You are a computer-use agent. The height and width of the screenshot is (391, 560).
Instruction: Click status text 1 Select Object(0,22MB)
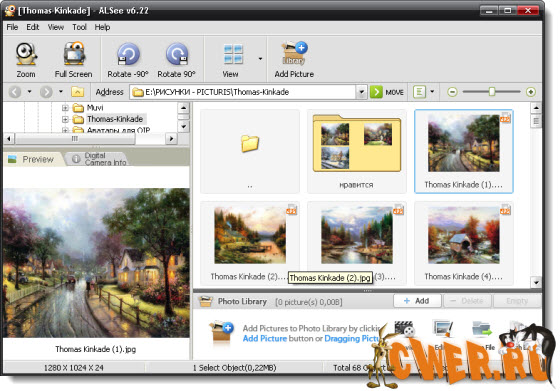[x=234, y=367]
